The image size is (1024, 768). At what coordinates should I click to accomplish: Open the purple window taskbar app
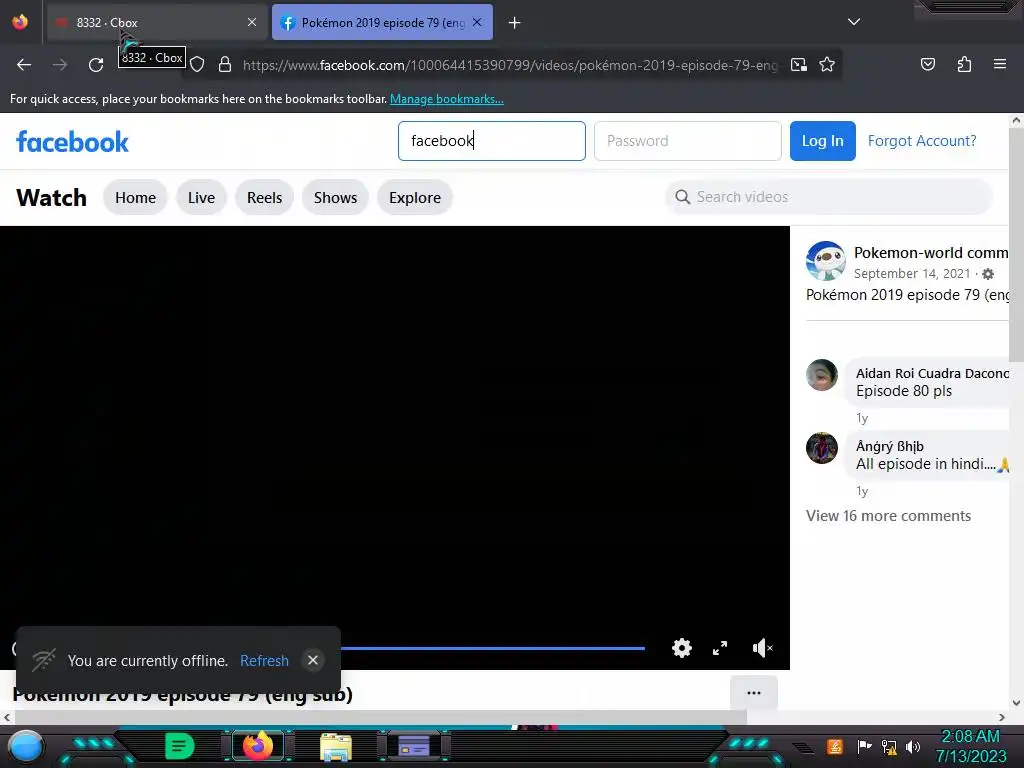coord(413,746)
